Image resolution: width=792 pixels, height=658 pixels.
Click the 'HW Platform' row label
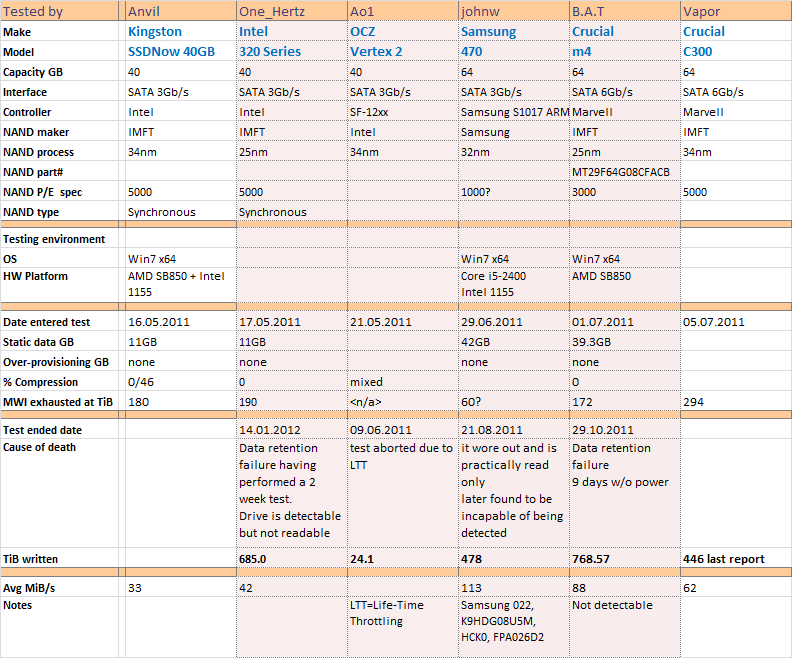pos(35,276)
